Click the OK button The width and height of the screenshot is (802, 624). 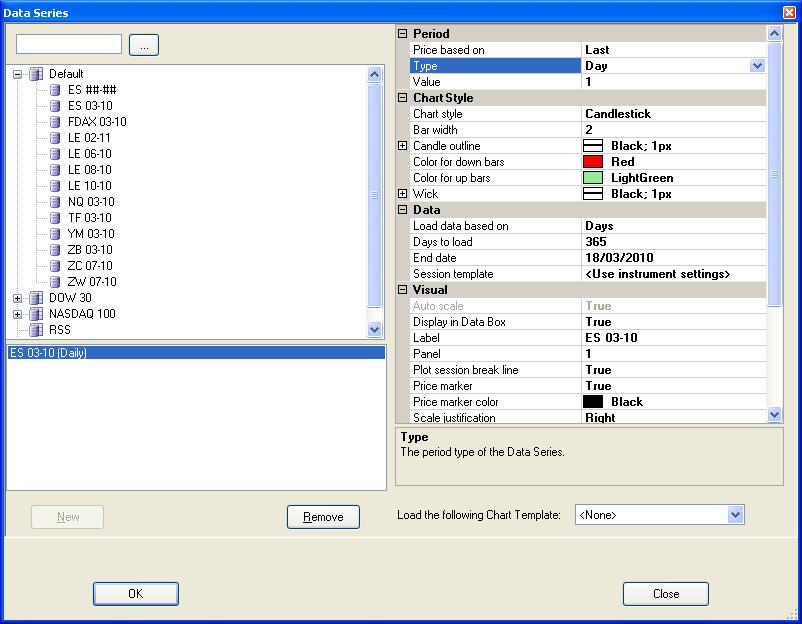pyautogui.click(x=136, y=594)
